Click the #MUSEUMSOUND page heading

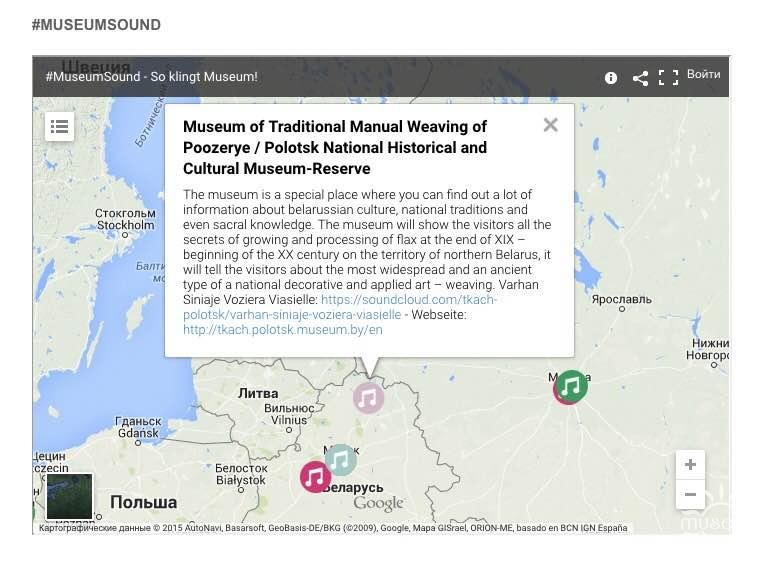click(96, 25)
